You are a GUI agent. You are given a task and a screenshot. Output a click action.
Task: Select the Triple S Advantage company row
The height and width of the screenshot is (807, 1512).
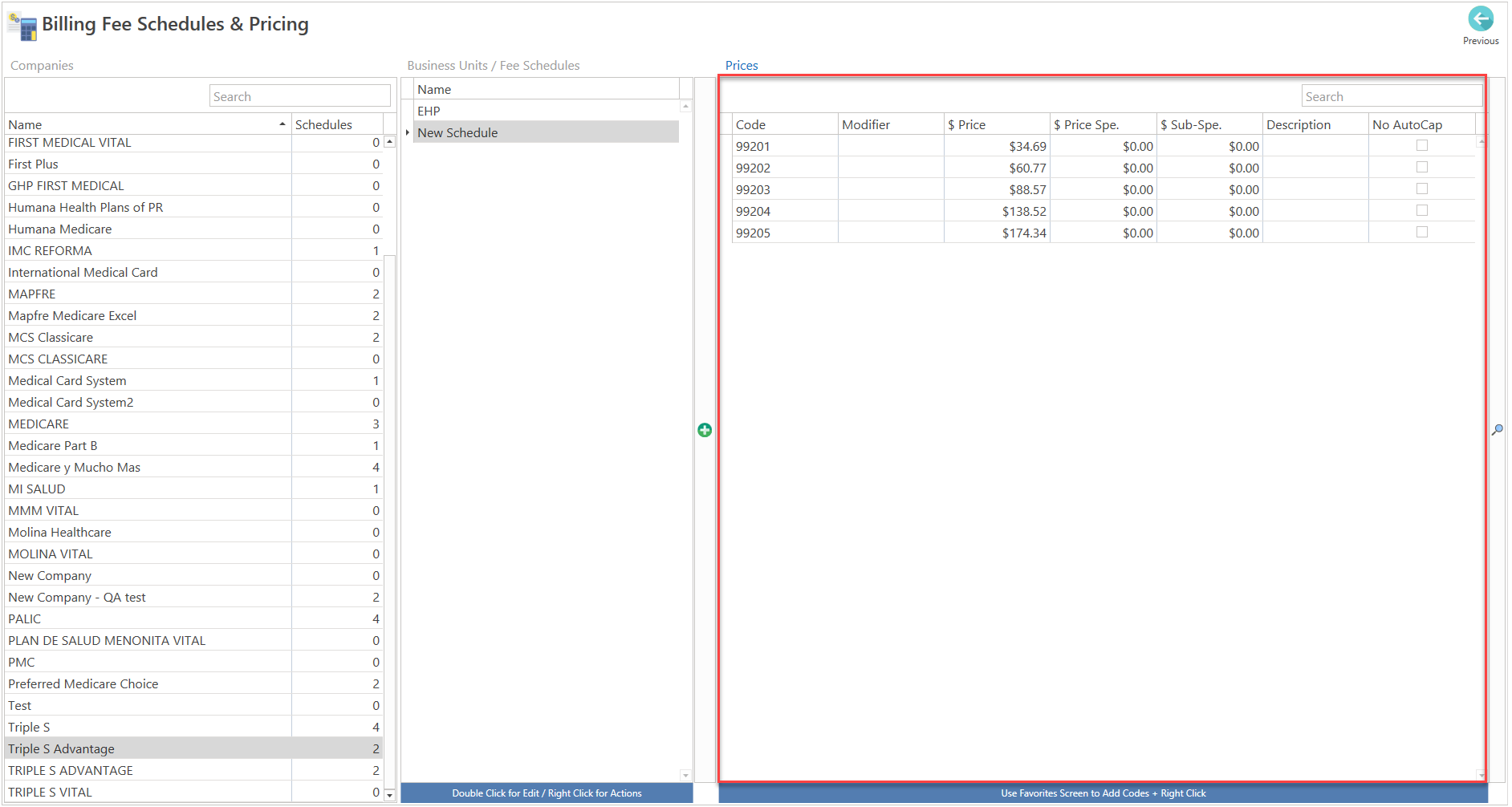tap(193, 748)
